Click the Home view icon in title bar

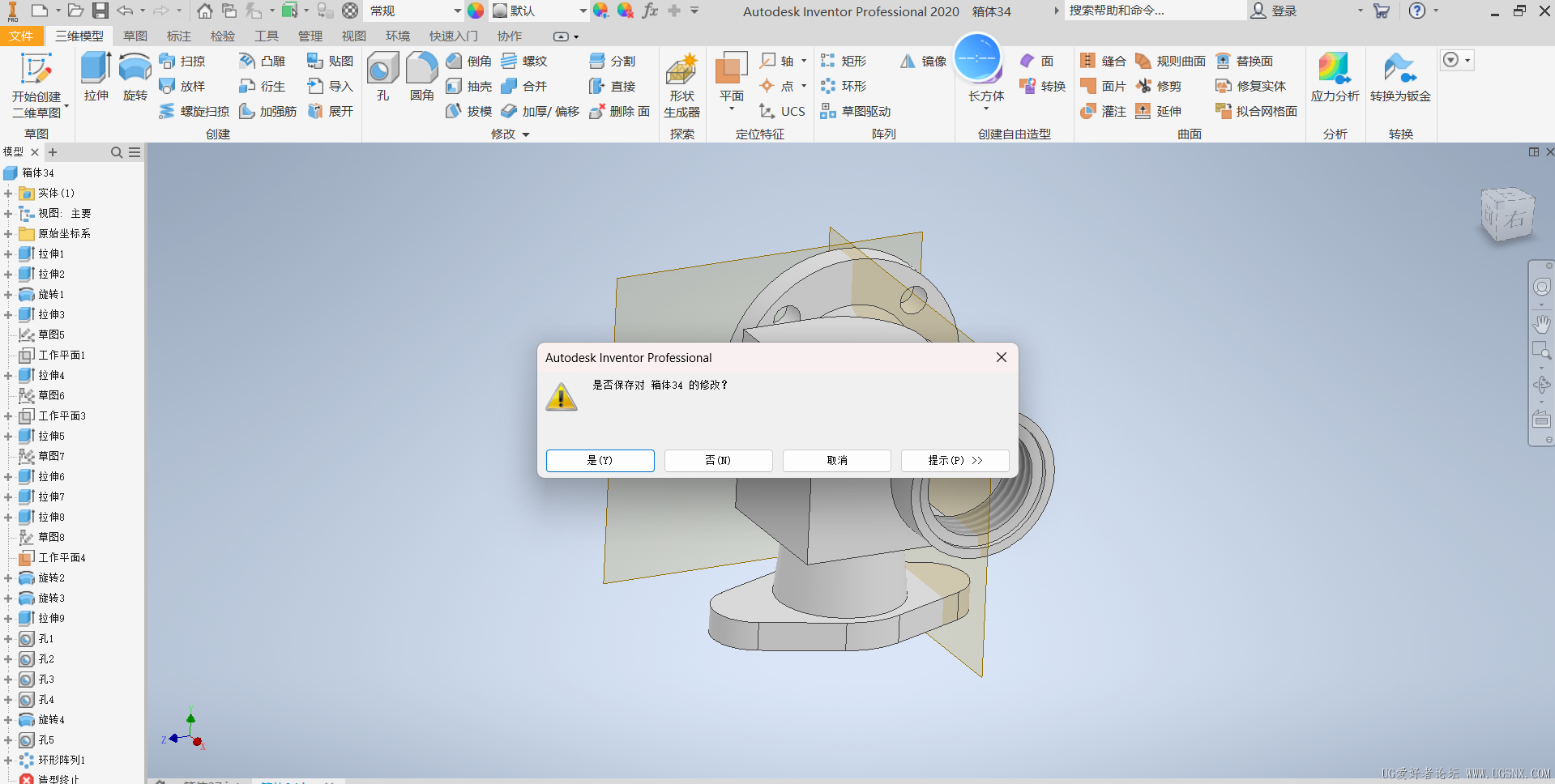click(205, 11)
